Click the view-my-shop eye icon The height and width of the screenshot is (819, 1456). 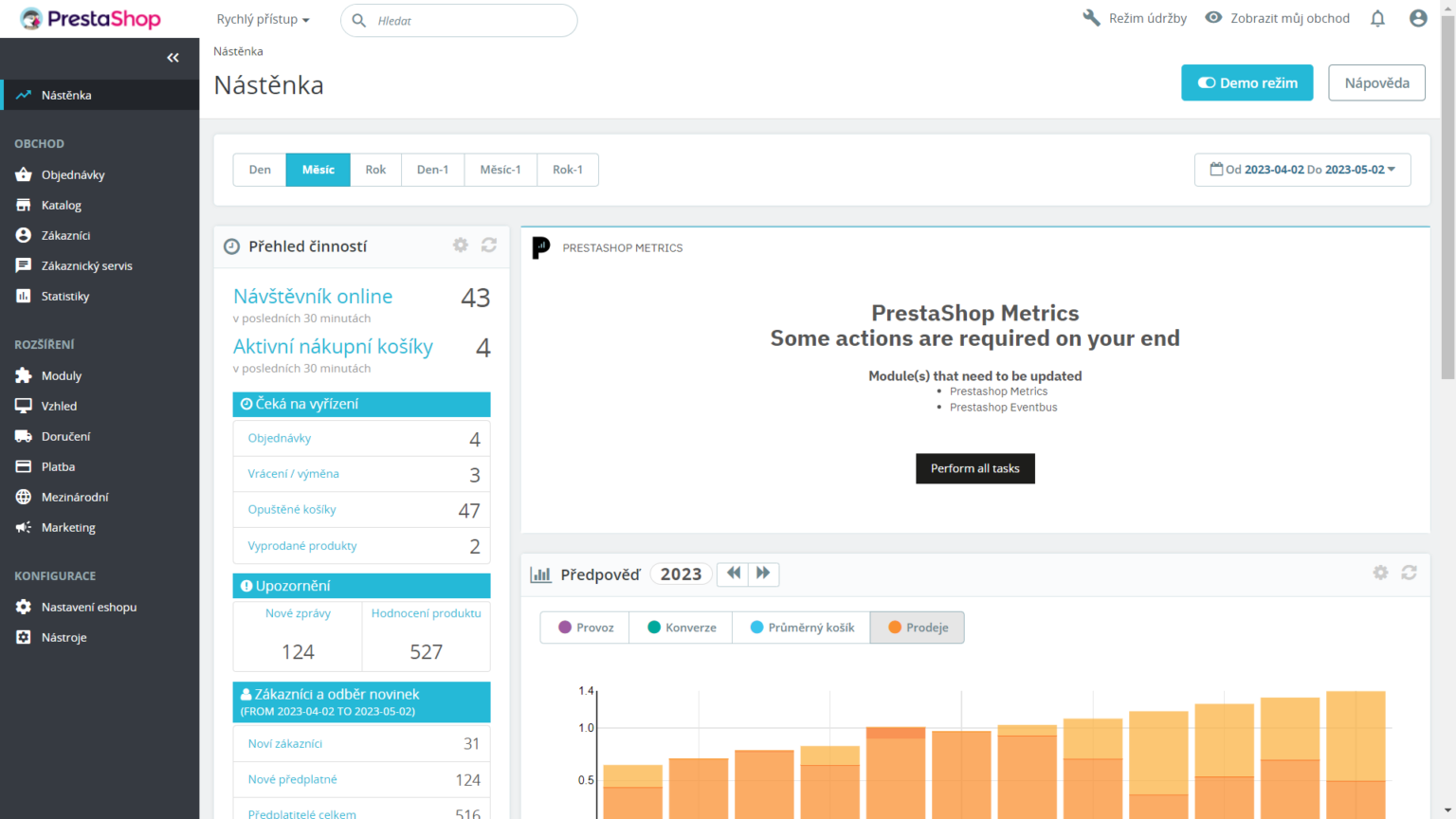click(x=1213, y=18)
